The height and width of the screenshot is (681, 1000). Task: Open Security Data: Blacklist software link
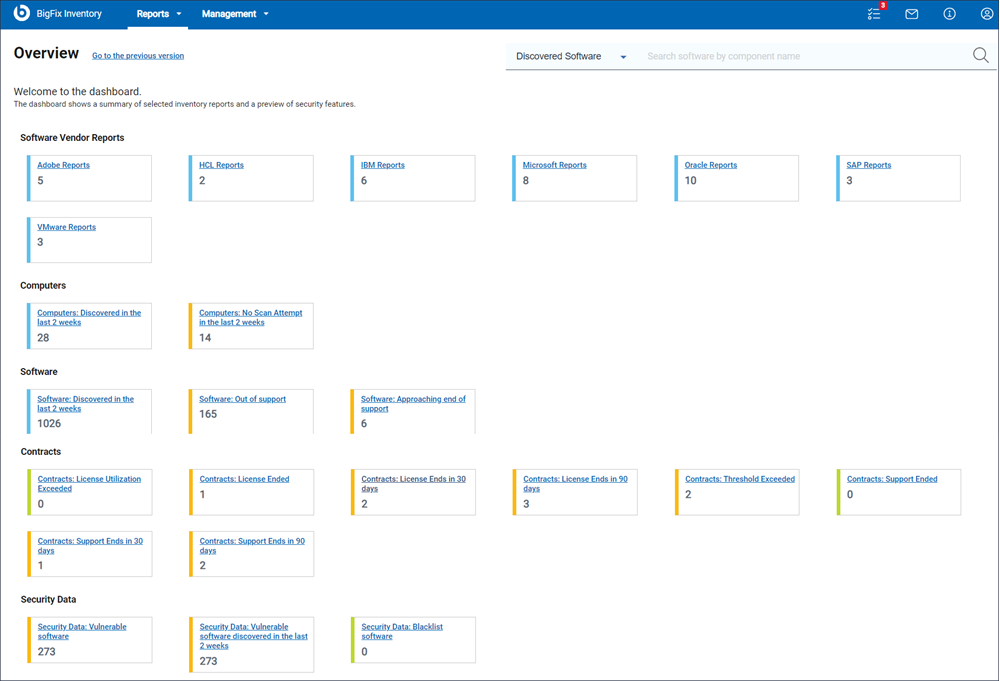402,632
